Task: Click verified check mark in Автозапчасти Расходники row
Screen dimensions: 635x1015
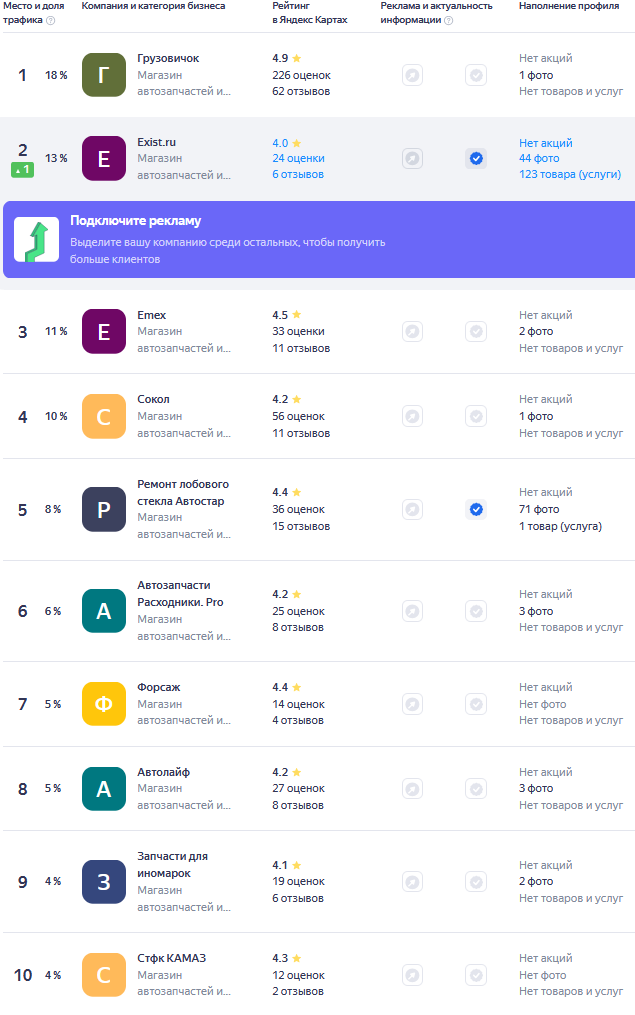Action: pyautogui.click(x=476, y=611)
